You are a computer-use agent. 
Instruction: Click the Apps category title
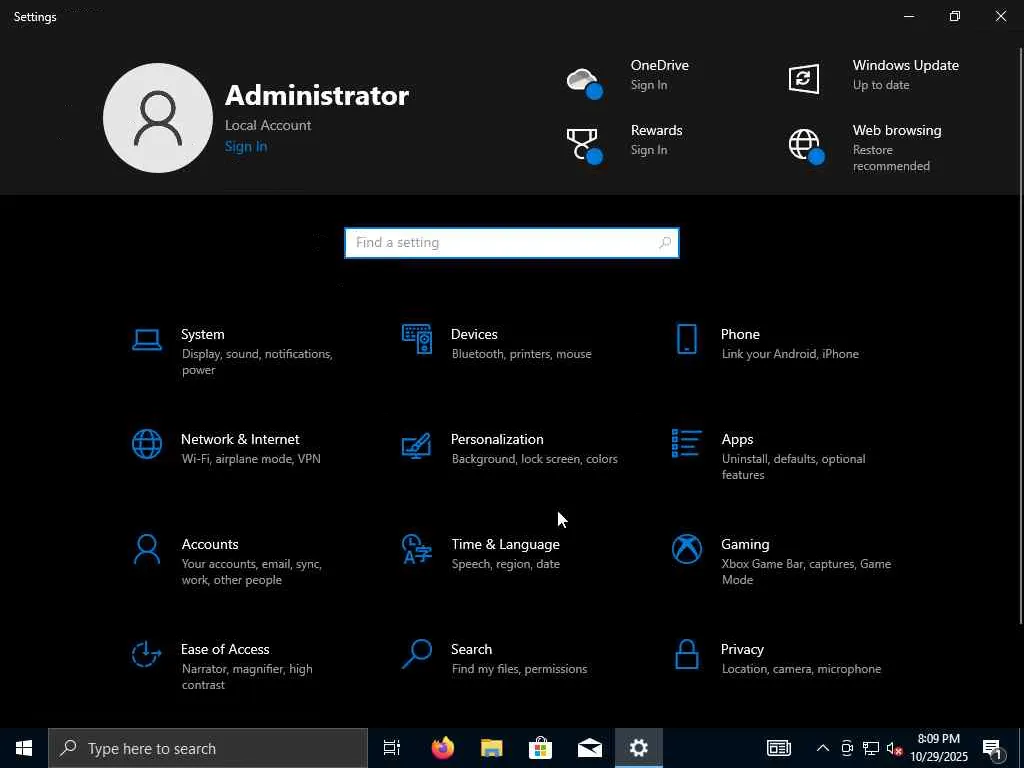tap(737, 440)
